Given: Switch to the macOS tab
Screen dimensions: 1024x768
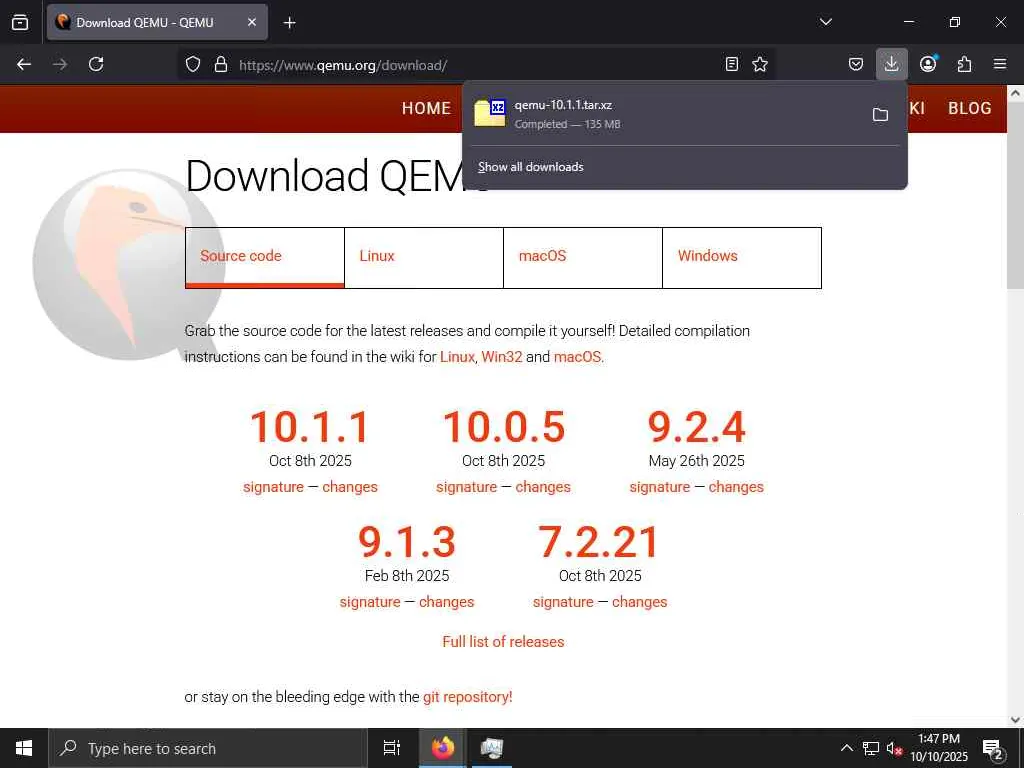Looking at the screenshot, I should tap(583, 257).
